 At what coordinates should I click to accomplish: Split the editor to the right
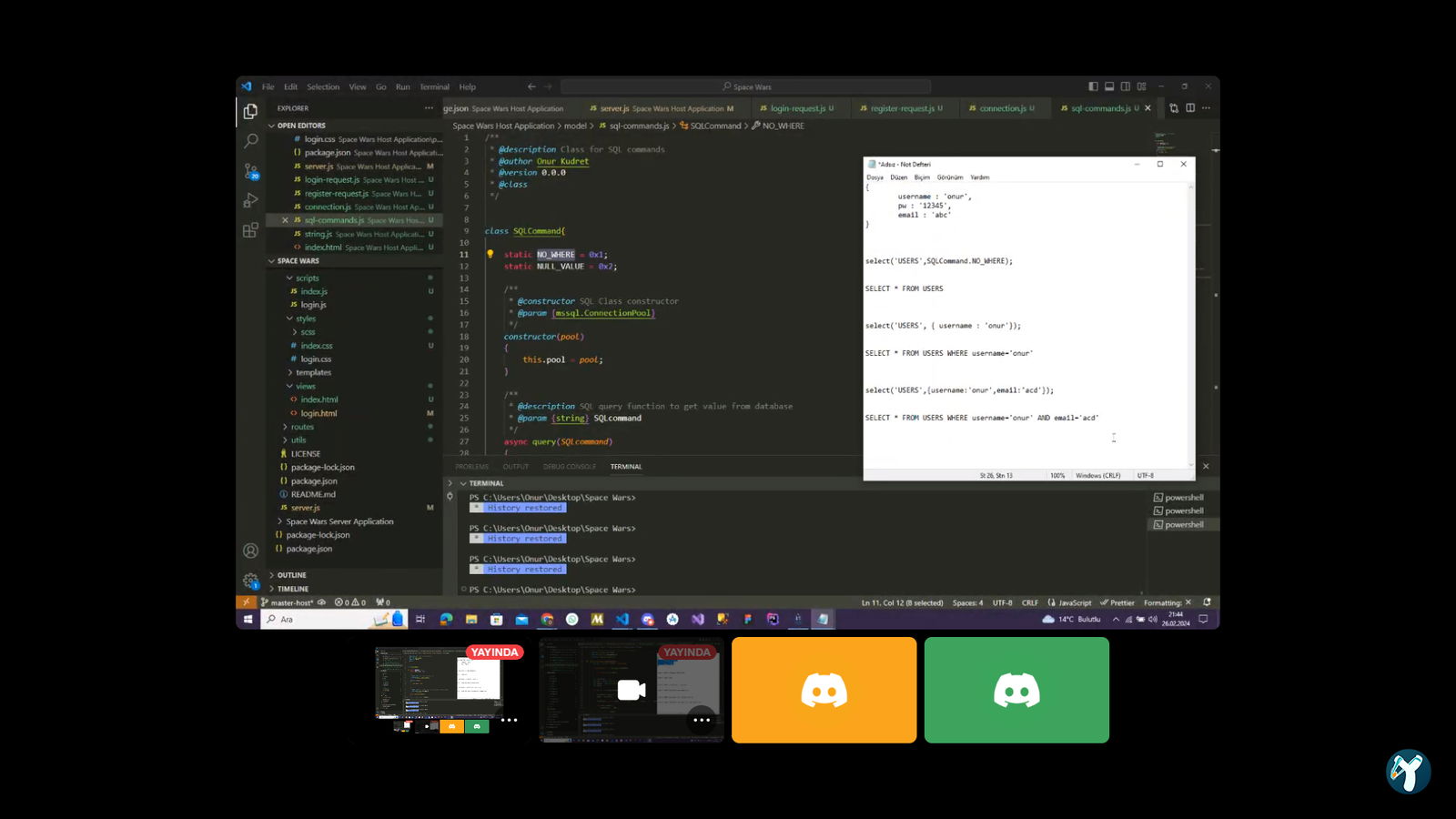[x=1190, y=108]
